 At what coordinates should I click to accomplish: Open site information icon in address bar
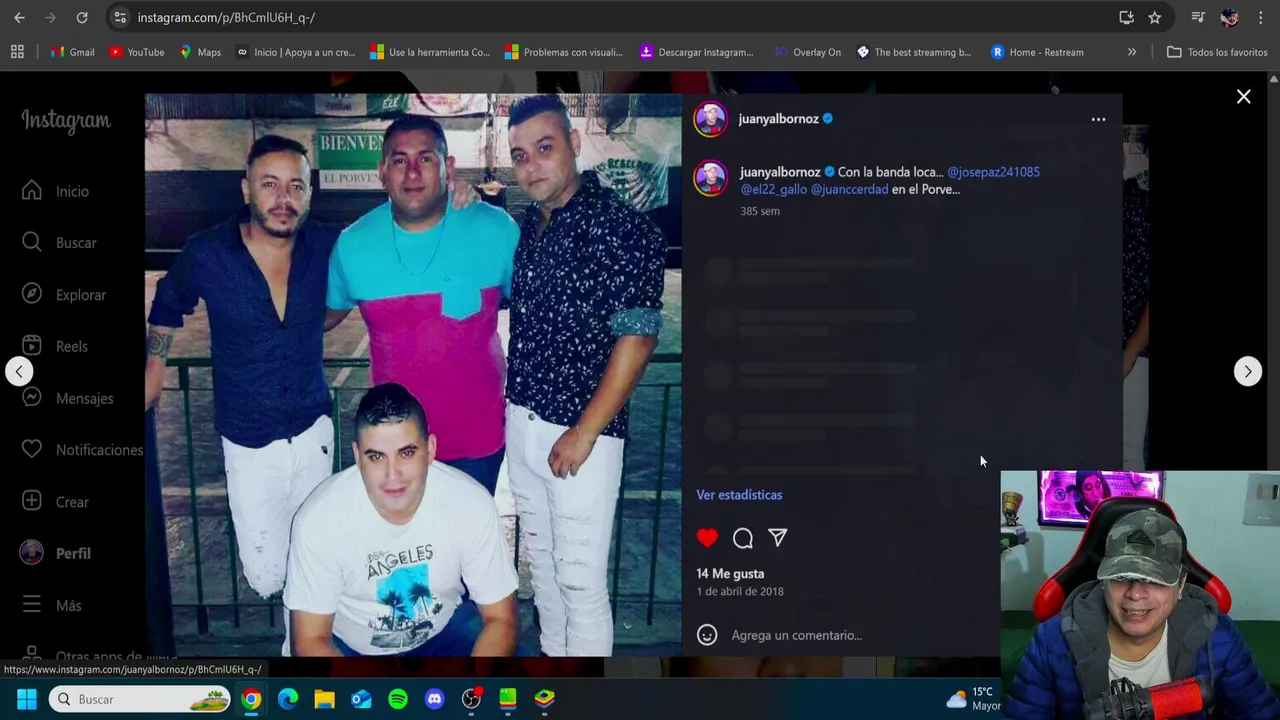click(x=120, y=17)
